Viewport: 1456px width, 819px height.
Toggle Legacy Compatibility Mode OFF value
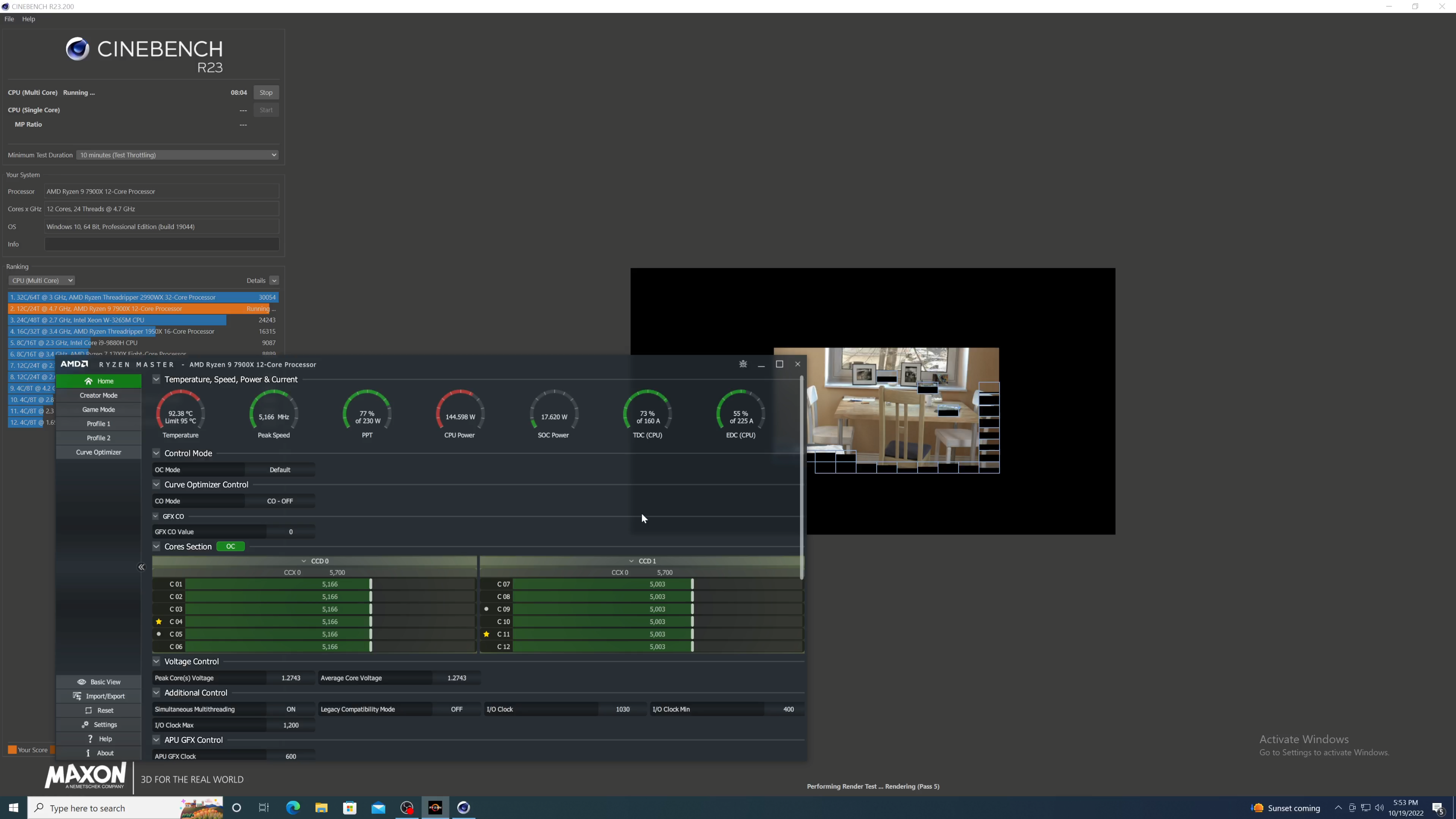pyautogui.click(x=457, y=710)
